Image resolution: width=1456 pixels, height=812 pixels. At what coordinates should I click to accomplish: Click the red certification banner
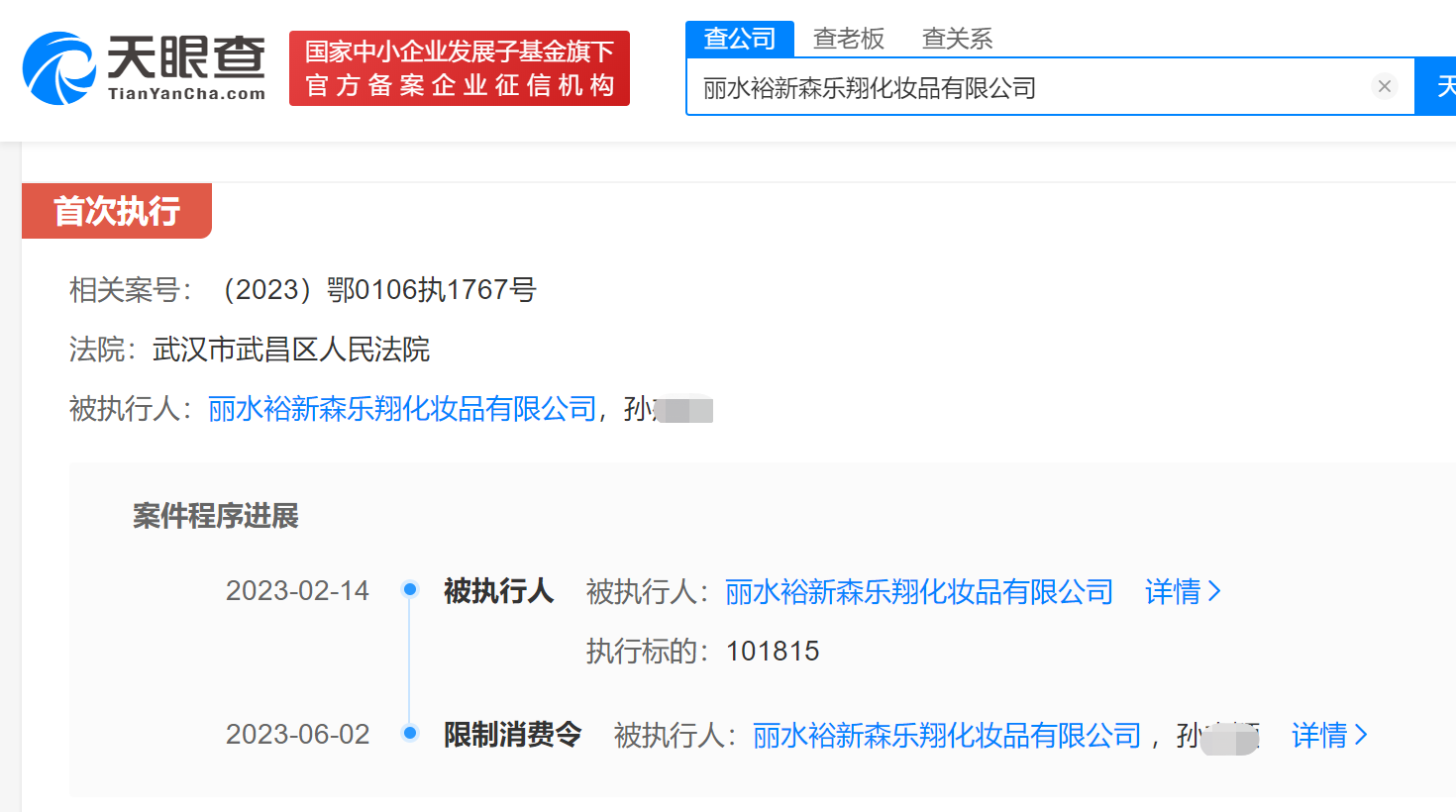tap(459, 69)
